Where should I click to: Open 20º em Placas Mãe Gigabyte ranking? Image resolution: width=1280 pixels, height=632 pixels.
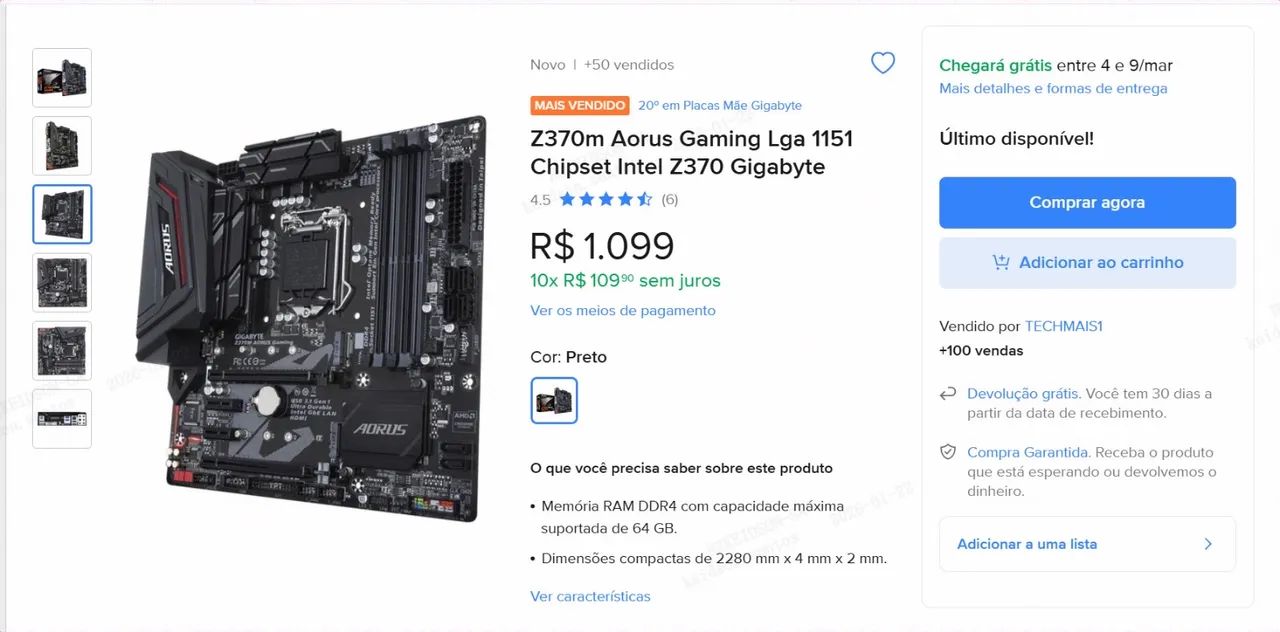720,105
